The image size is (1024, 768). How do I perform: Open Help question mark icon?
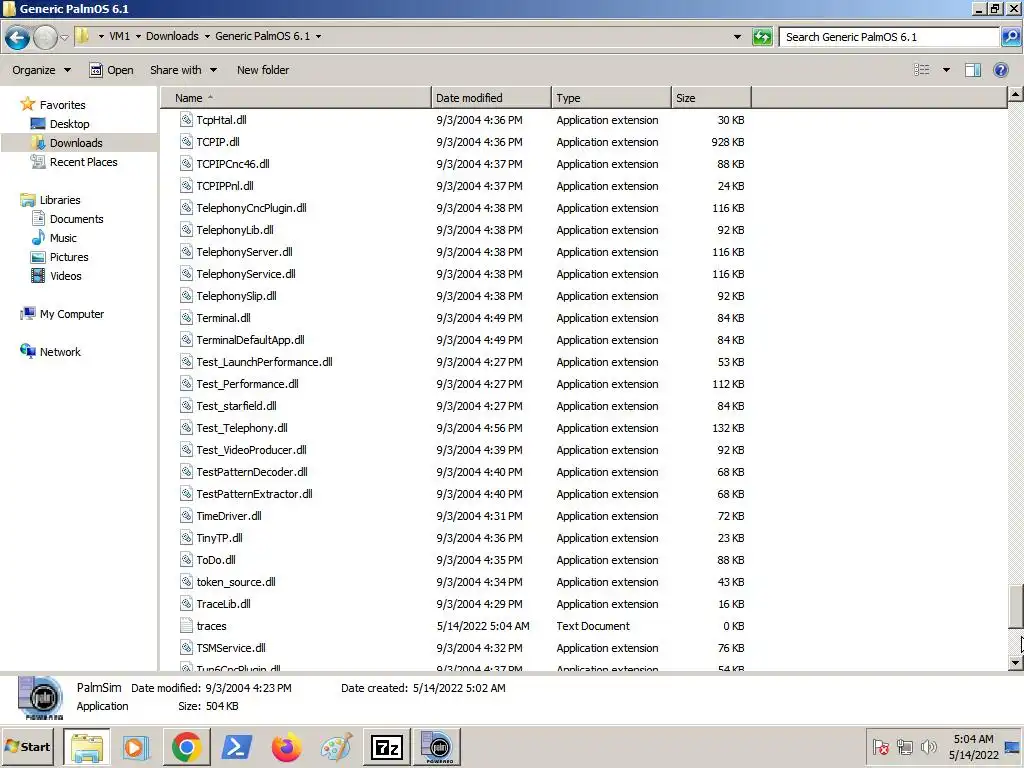(1000, 70)
